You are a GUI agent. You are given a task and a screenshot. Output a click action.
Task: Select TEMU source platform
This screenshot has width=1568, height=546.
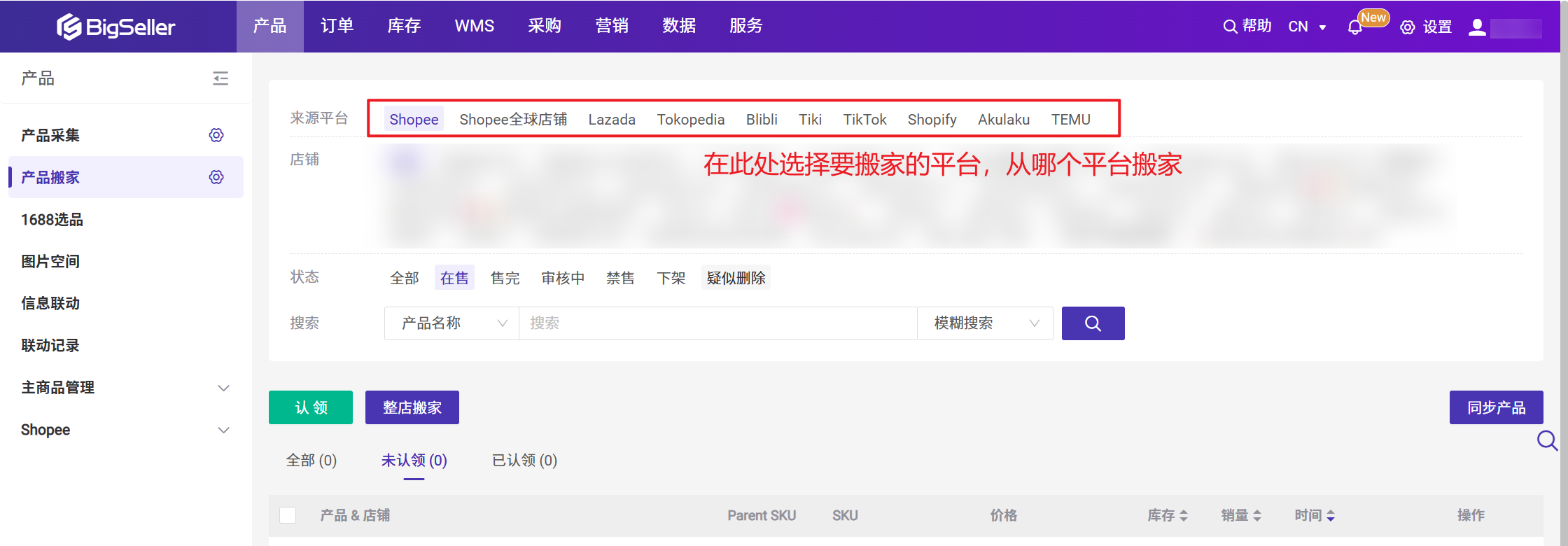[x=1071, y=120]
